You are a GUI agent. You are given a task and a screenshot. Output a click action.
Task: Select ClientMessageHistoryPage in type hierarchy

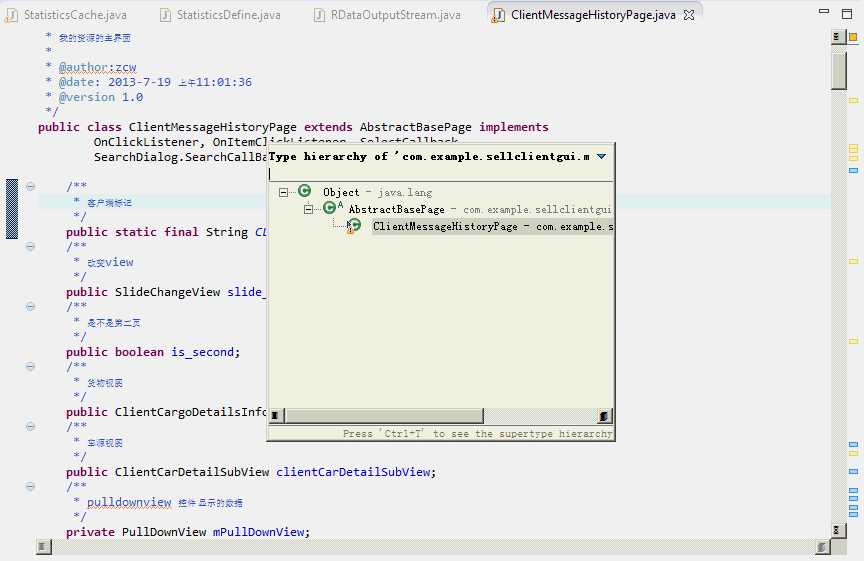(493, 226)
